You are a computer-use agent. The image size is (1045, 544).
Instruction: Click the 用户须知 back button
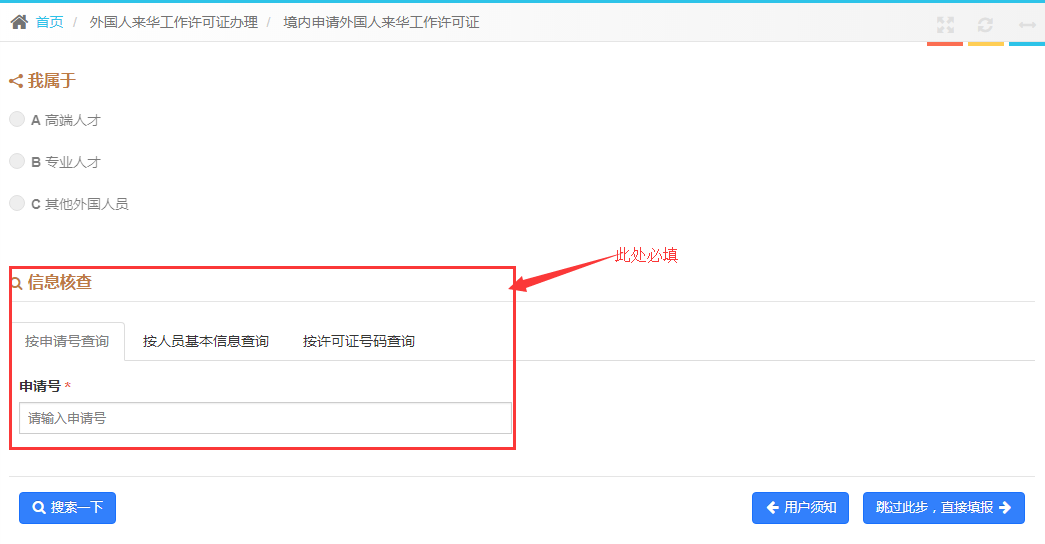pyautogui.click(x=801, y=507)
